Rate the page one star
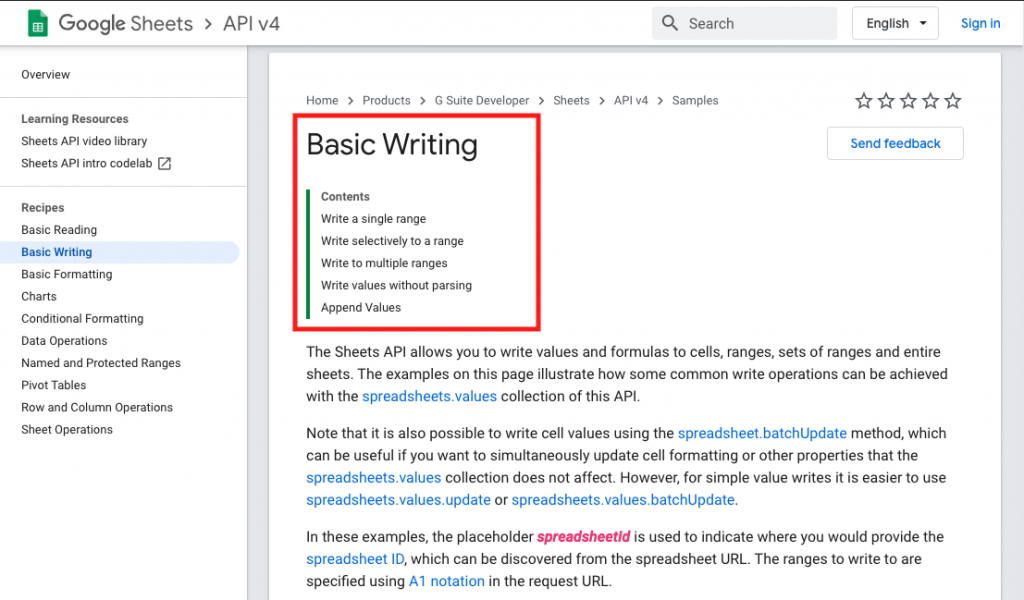The height and width of the screenshot is (600, 1024). [863, 101]
